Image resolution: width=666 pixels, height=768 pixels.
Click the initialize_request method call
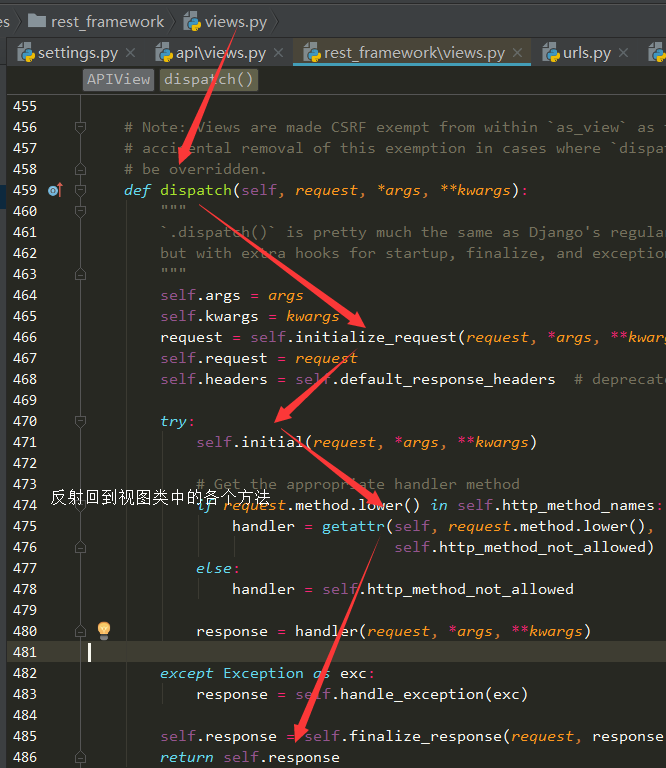[x=376, y=337]
